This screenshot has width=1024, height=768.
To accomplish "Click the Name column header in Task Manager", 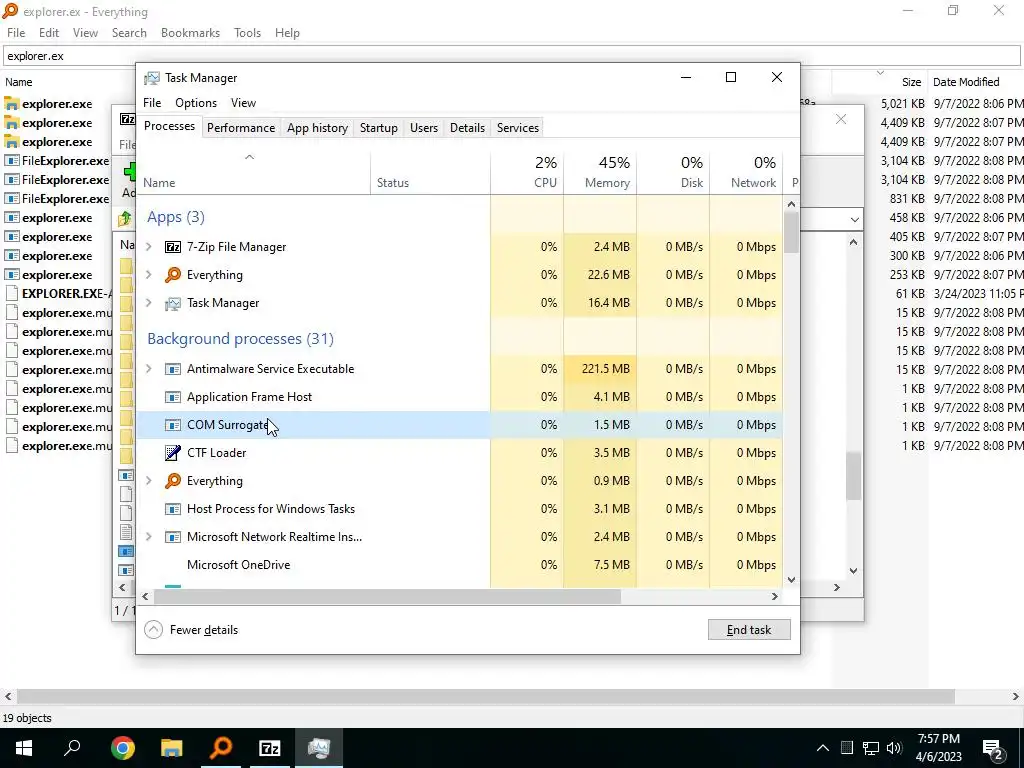I will (x=253, y=172).
